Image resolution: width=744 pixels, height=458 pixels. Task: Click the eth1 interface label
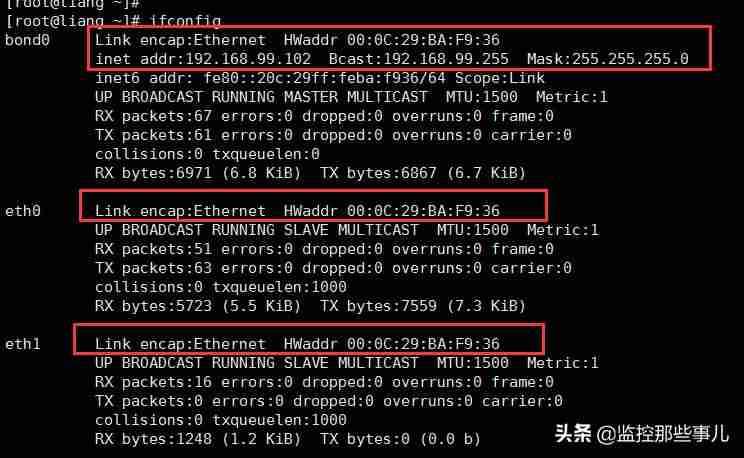(23, 344)
